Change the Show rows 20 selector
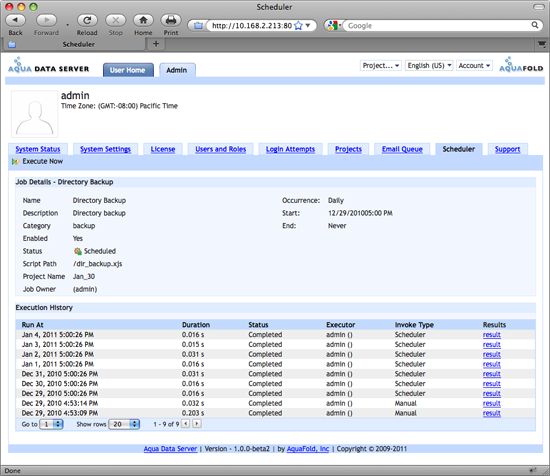Viewport: 550px width, 476px height. click(x=124, y=424)
